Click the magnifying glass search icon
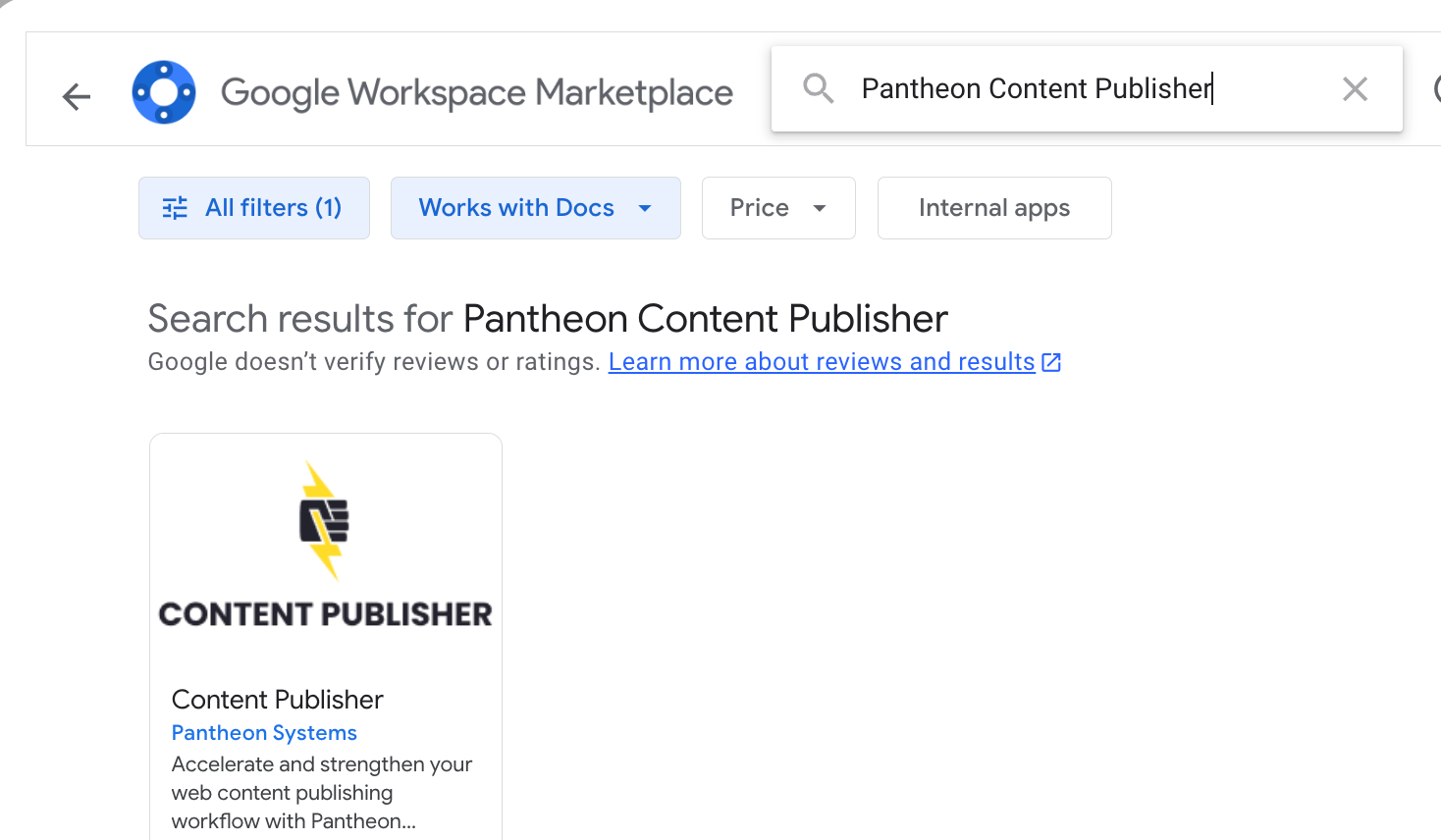The image size is (1441, 840). 818,89
